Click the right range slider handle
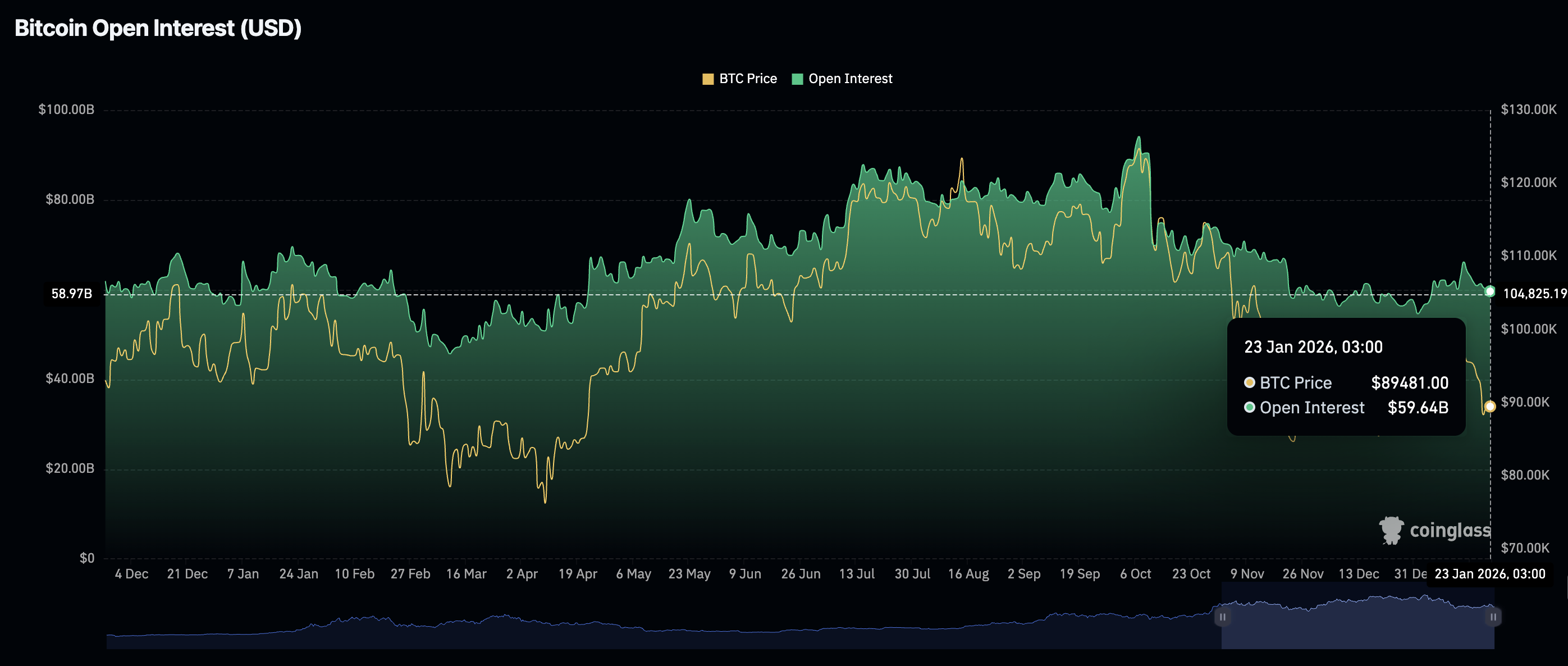 point(1493,617)
